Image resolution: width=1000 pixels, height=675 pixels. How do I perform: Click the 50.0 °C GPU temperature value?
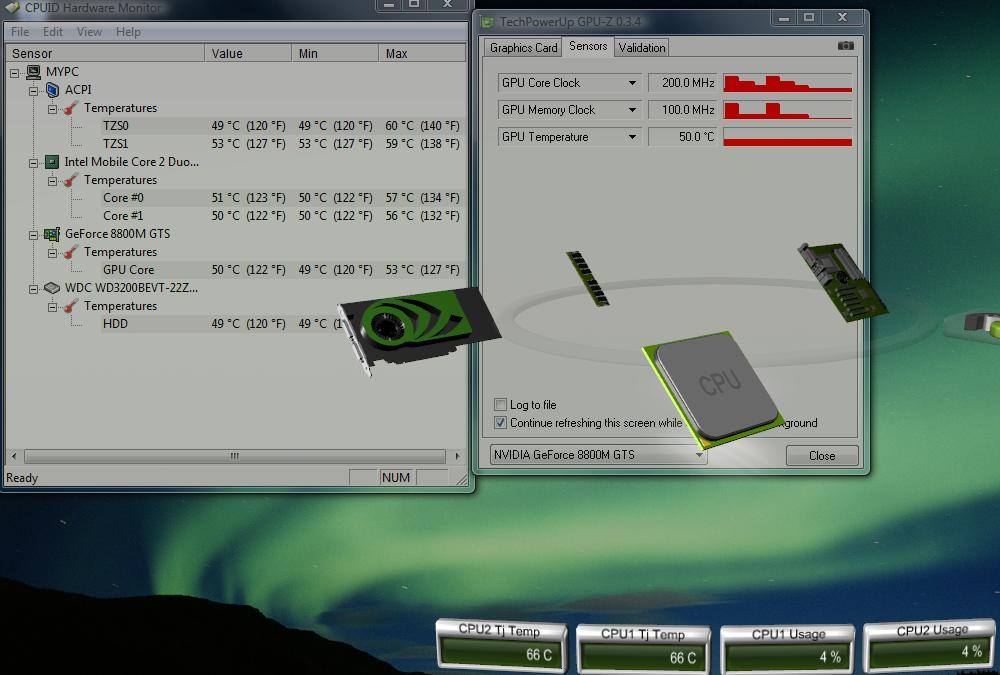(x=683, y=137)
